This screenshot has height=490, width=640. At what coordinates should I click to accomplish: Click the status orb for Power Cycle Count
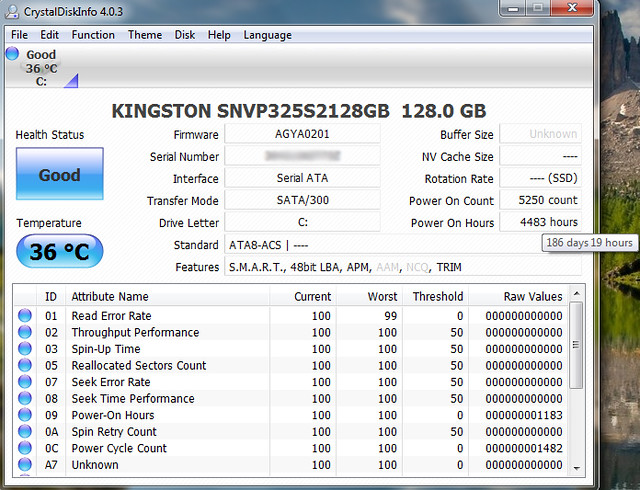tap(25, 448)
